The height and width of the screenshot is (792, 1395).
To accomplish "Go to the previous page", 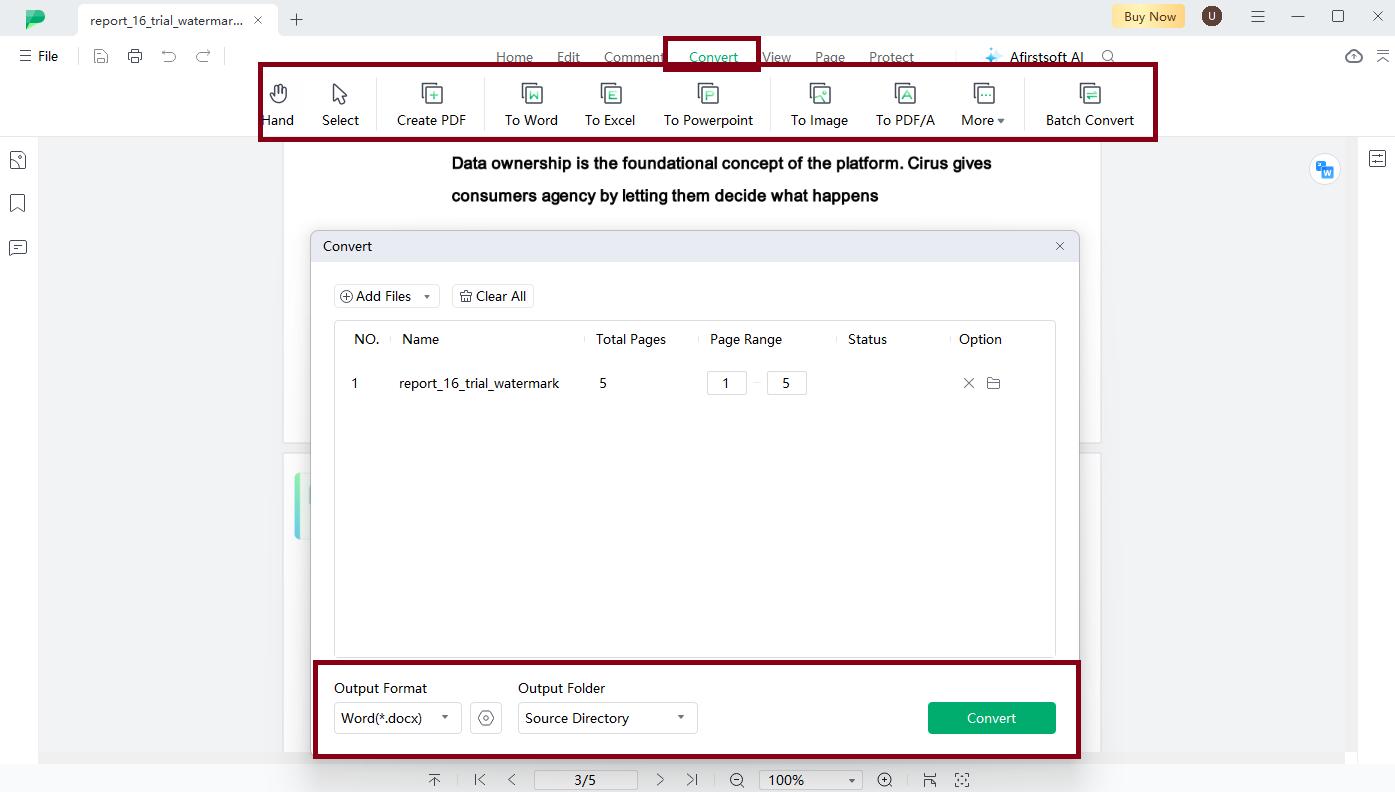I will (x=512, y=779).
